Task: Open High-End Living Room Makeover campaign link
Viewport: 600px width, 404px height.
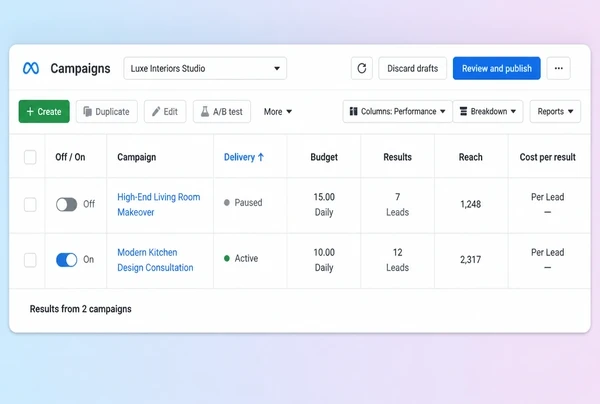Action: [x=158, y=205]
